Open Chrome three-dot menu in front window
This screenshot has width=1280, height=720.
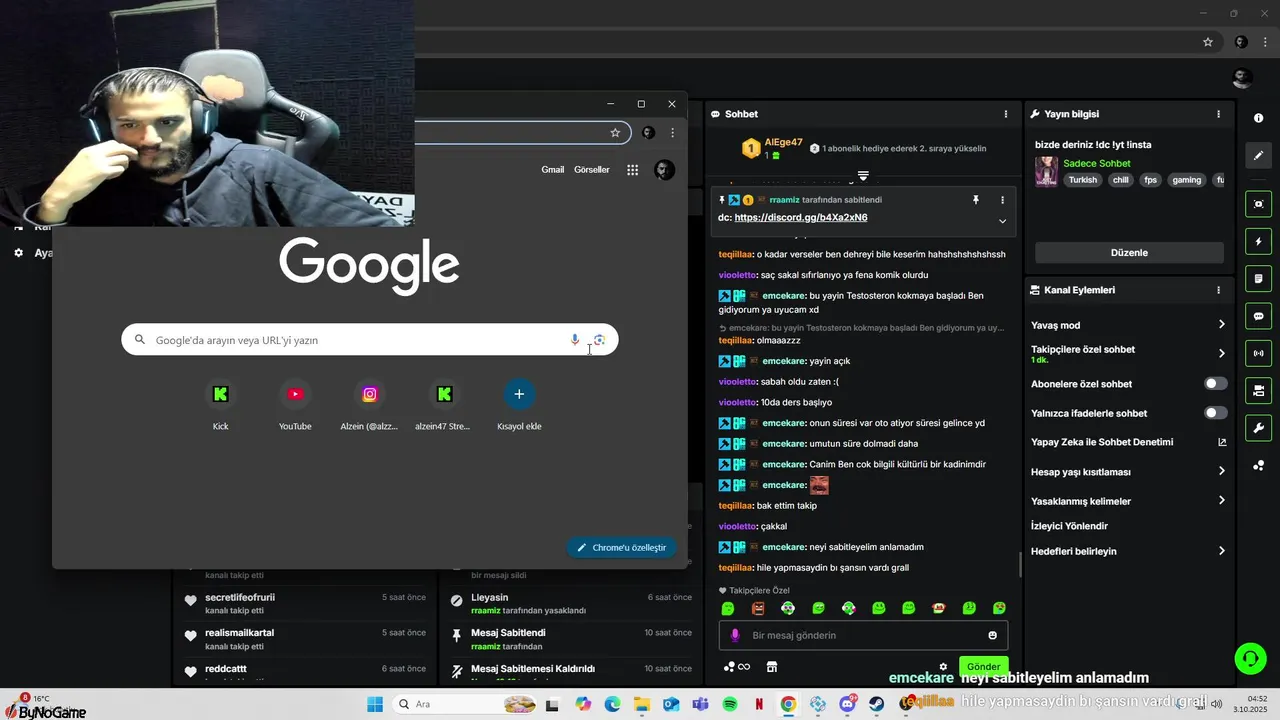pos(672,132)
